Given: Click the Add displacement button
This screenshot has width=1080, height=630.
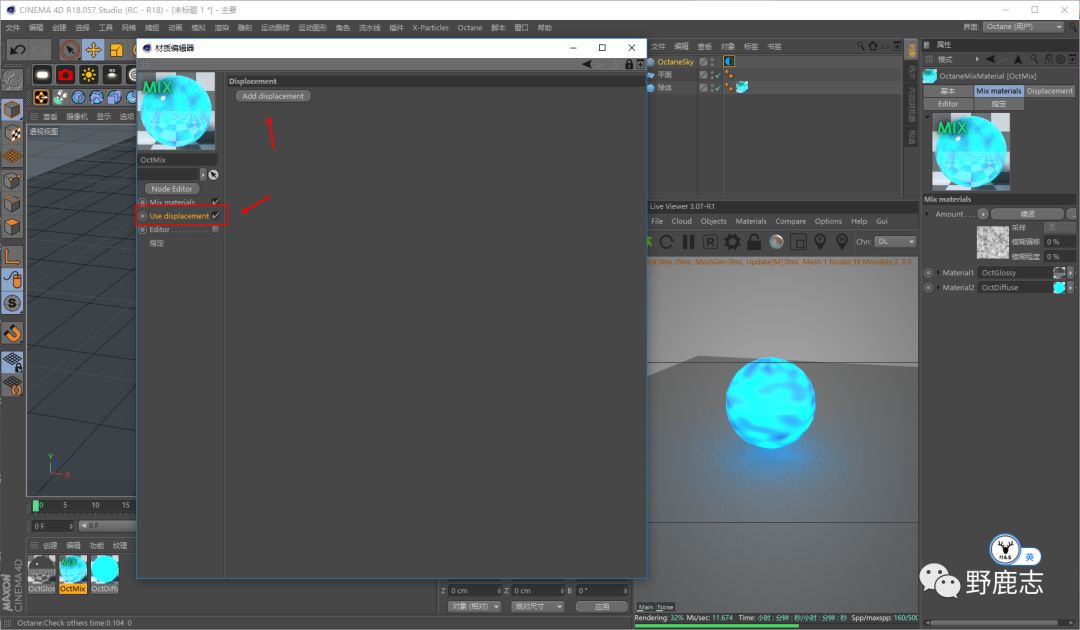Looking at the screenshot, I should point(273,96).
